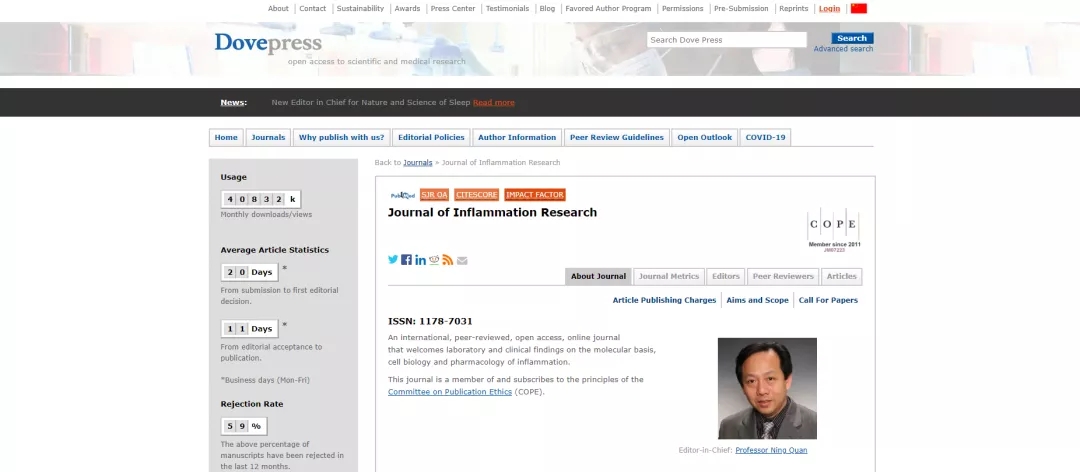The height and width of the screenshot is (472, 1080).
Task: Share journal on Twitter
Action: pos(393,260)
